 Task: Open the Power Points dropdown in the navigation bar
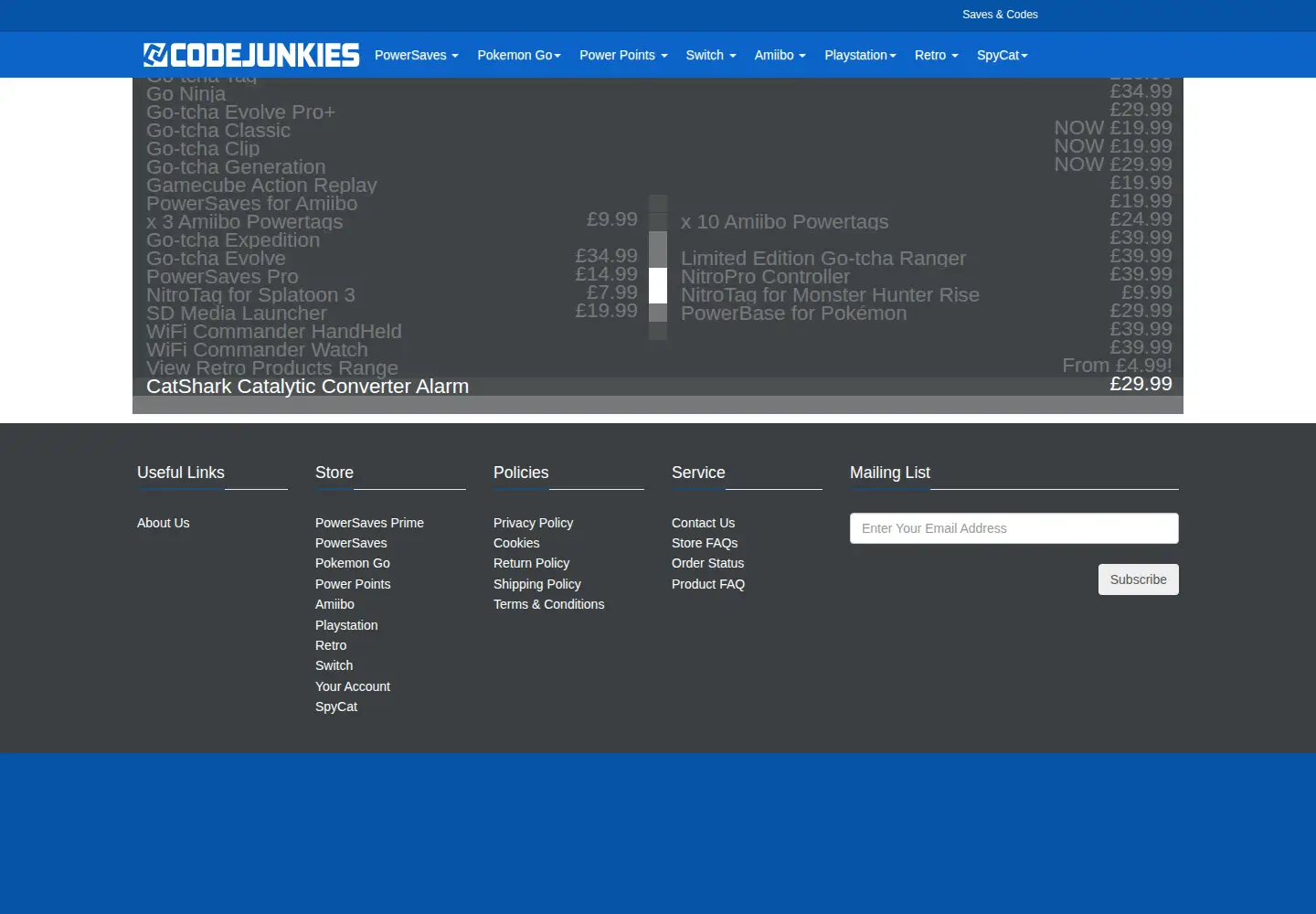623,55
